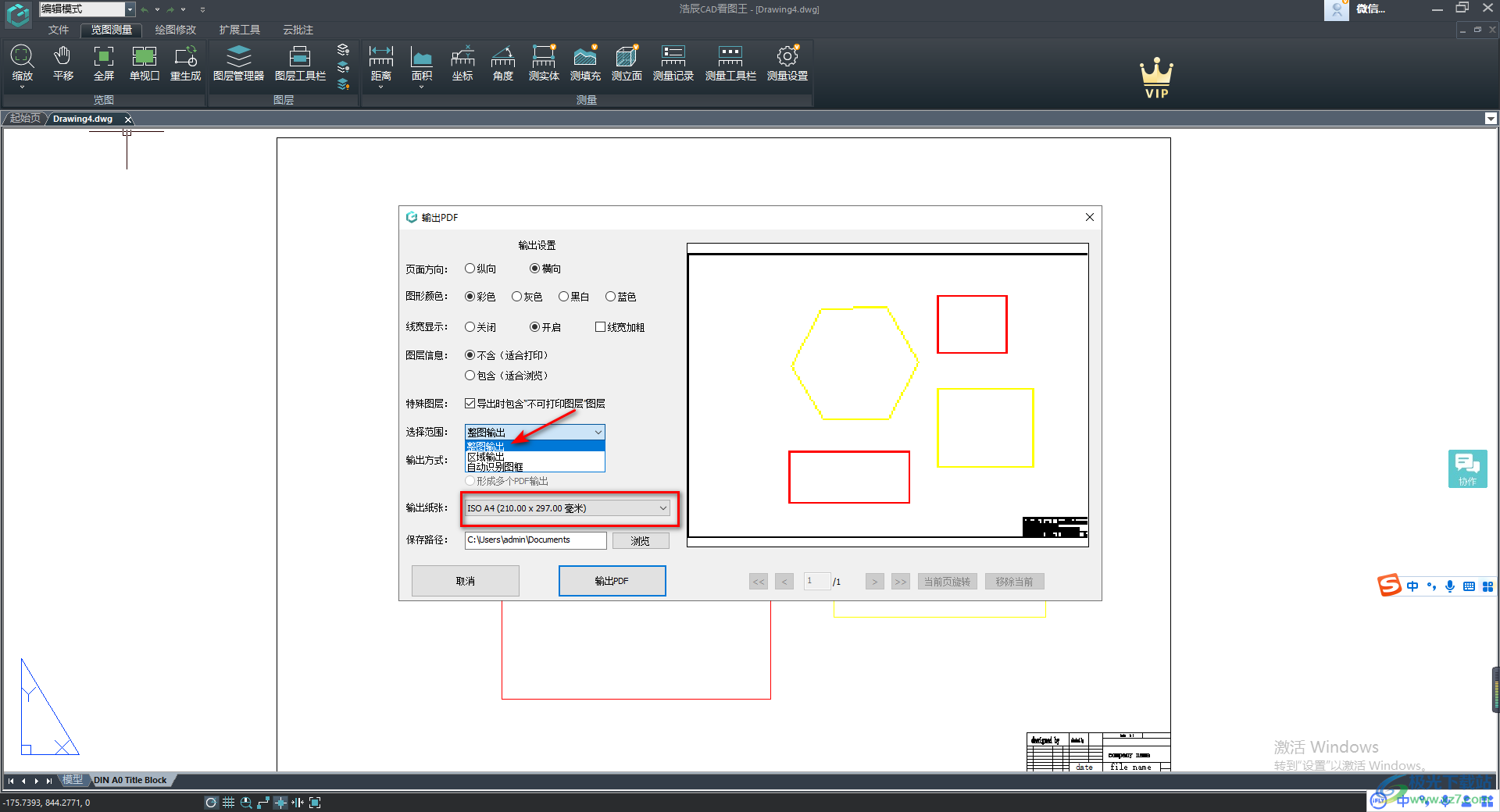The width and height of the screenshot is (1500, 812).
Task: Go to next preview page
Action: click(875, 582)
